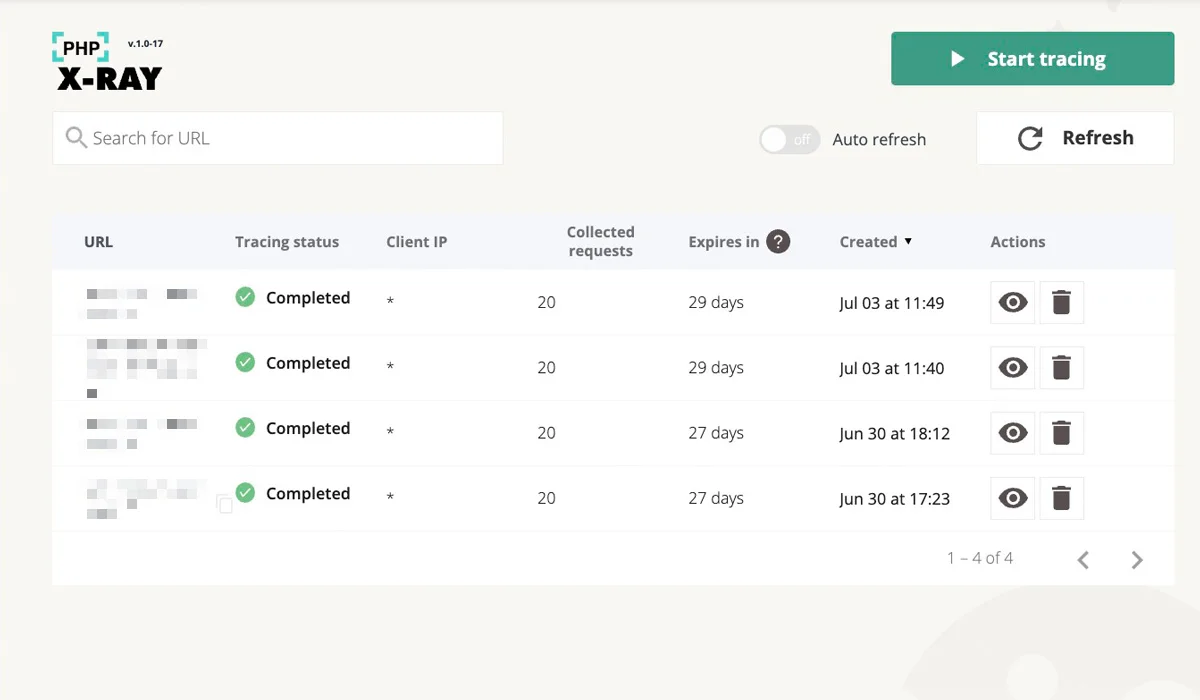
Task: Click the blurred URL in the first row
Action: pos(141,303)
